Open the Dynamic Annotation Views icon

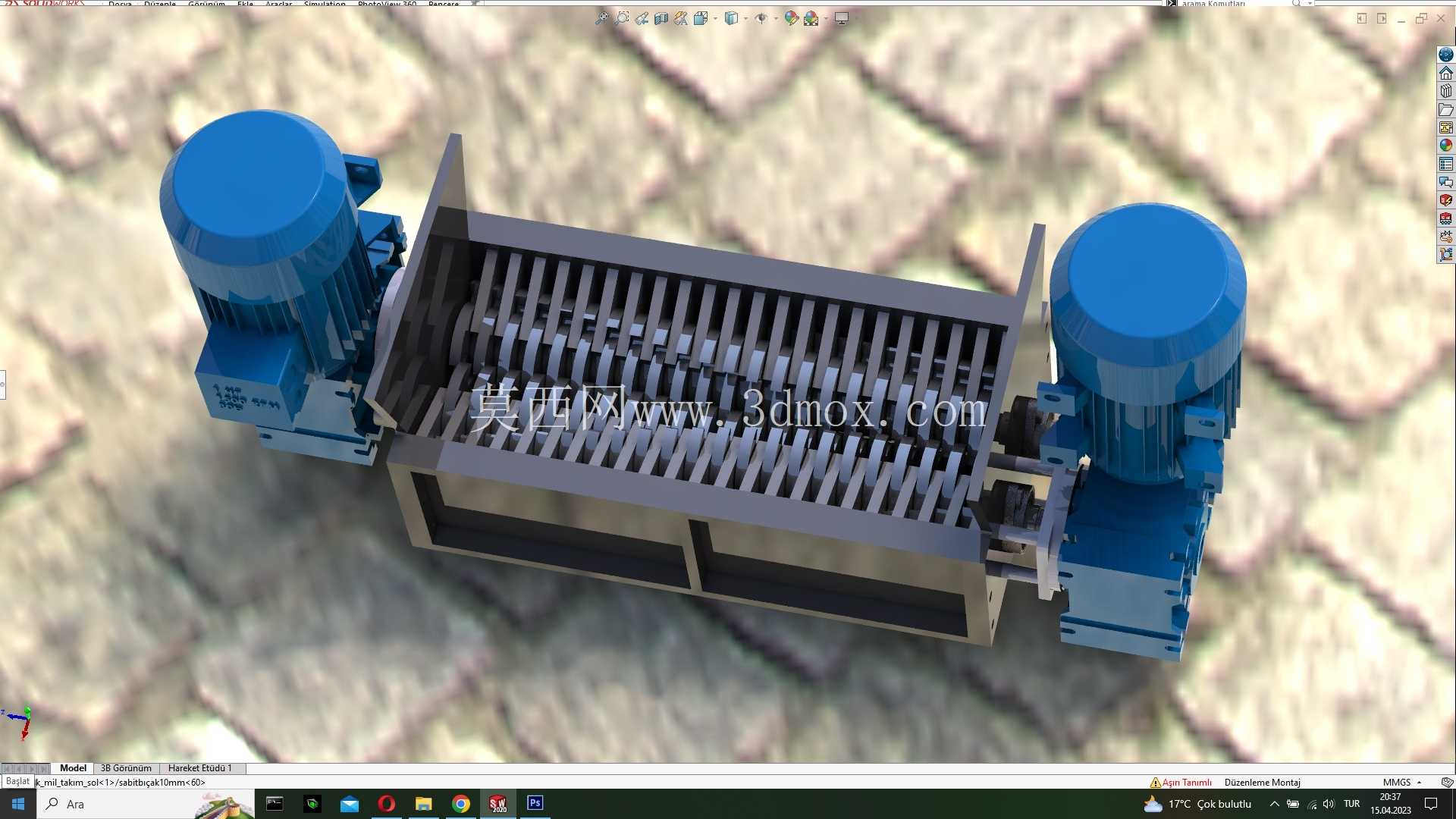(681, 18)
